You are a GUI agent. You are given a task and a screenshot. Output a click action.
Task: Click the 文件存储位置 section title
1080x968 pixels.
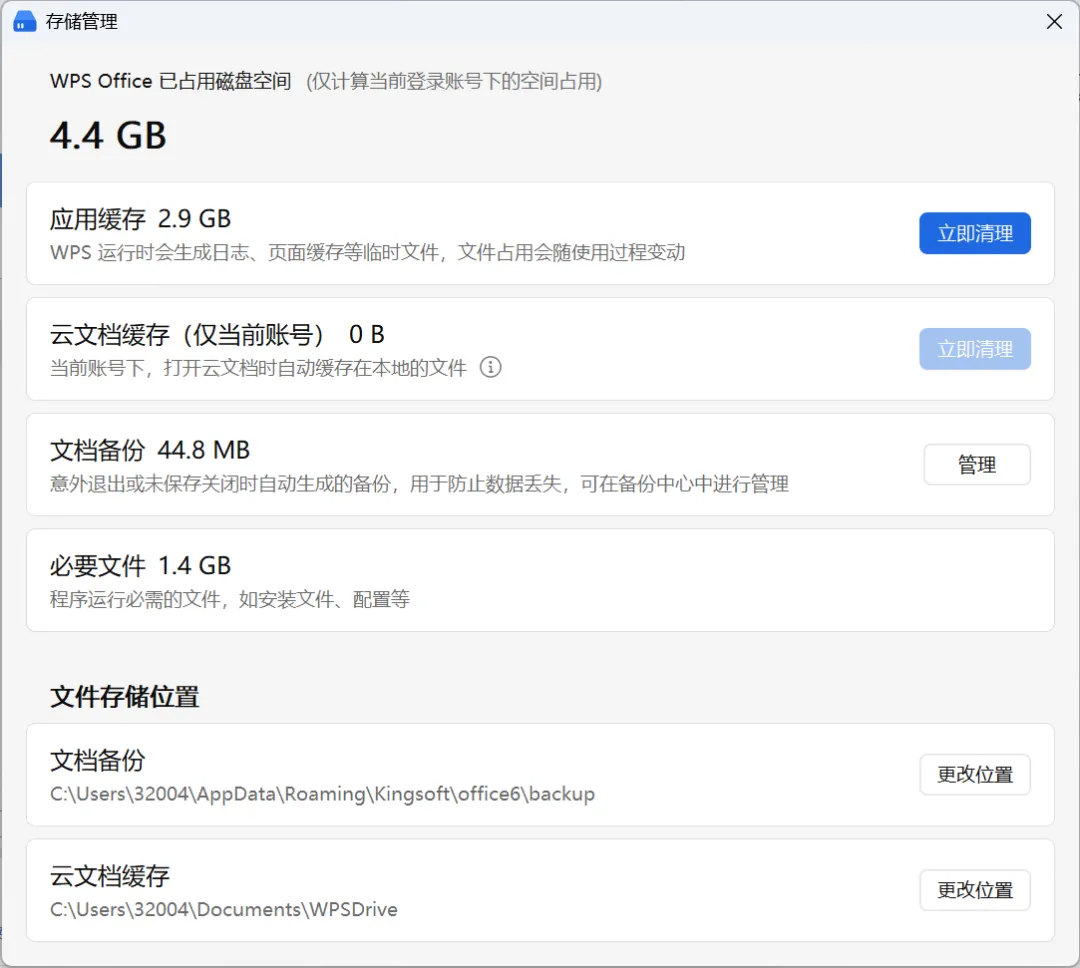click(x=125, y=697)
